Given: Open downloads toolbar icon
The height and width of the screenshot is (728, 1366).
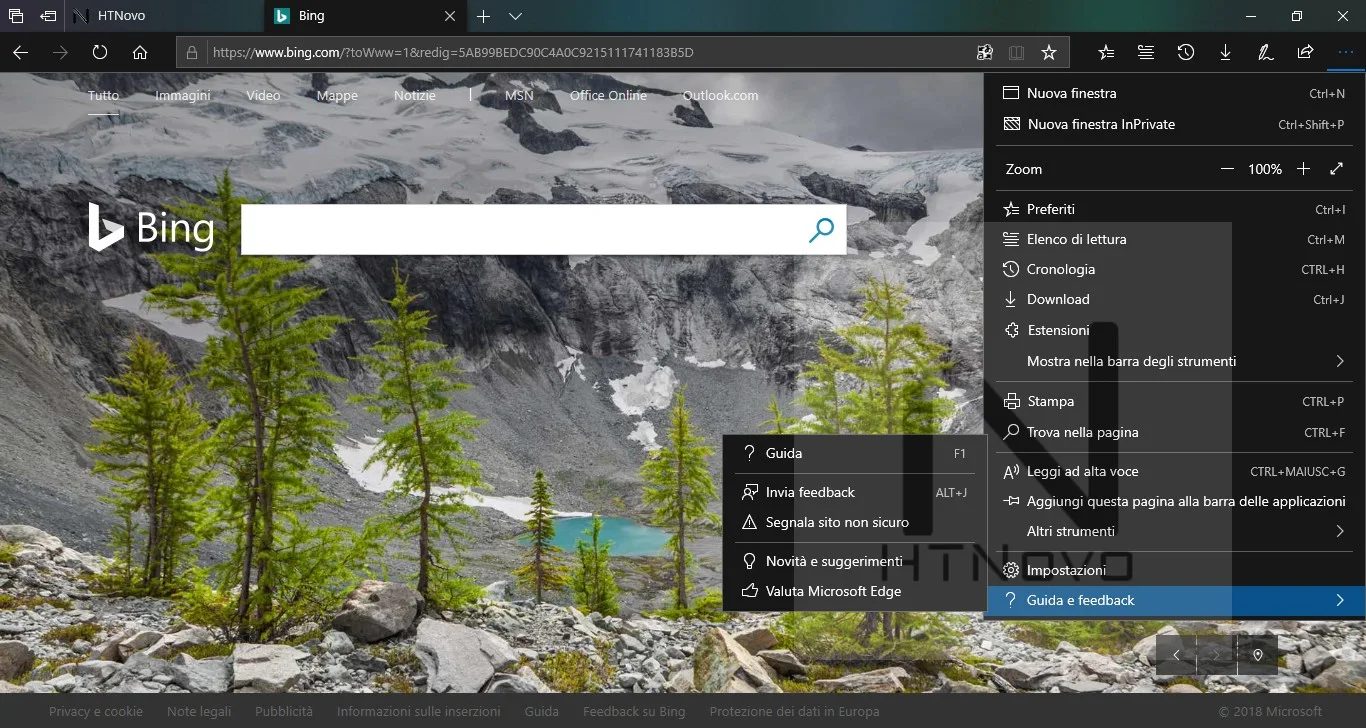Looking at the screenshot, I should click(1225, 52).
